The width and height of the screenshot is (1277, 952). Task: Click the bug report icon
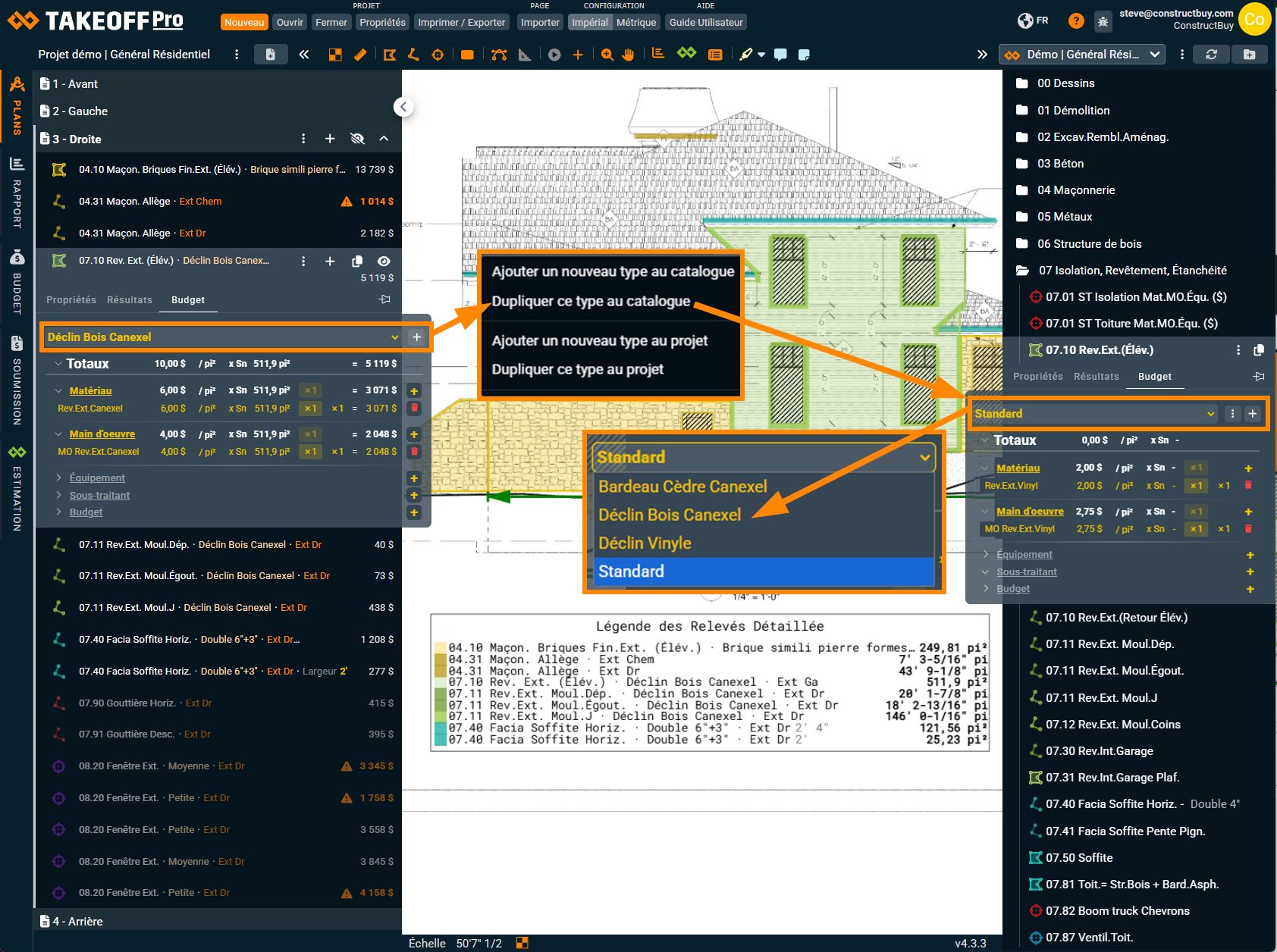(1103, 21)
